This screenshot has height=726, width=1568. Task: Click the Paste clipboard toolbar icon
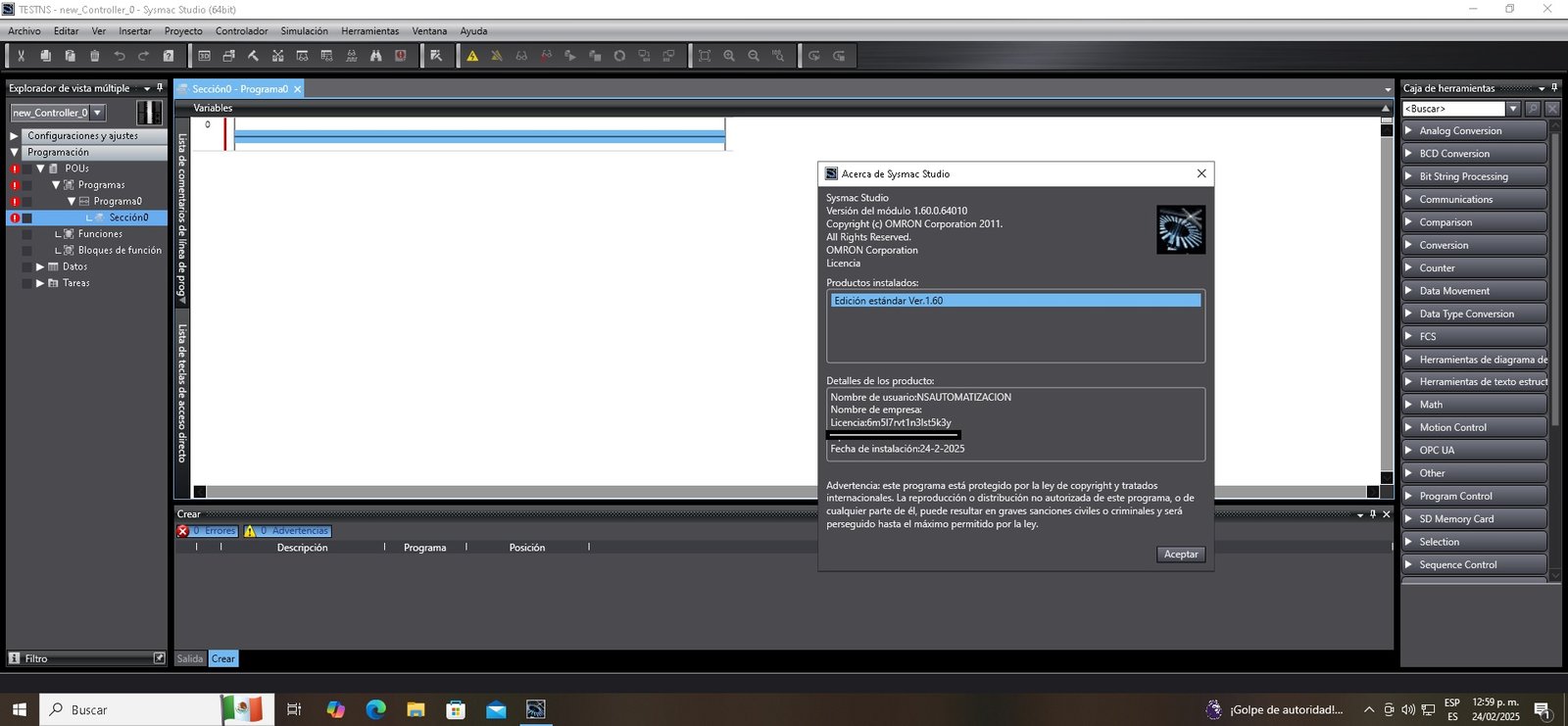(x=70, y=56)
